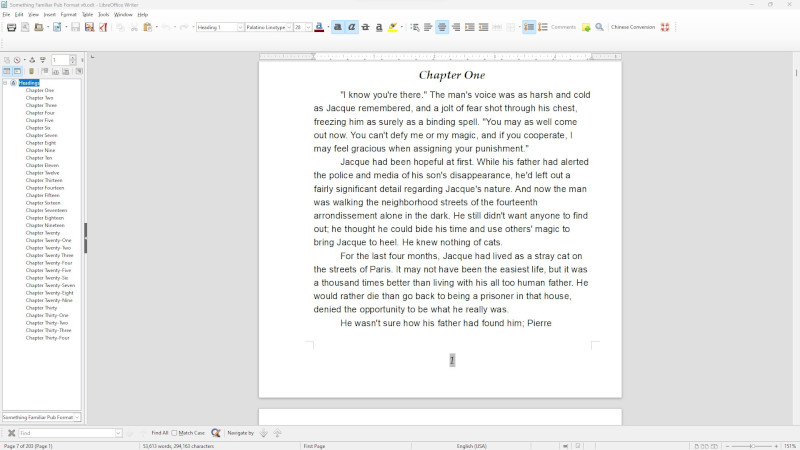Enable the Match Case checkbox
Screen dimensions: 800x450
[174, 433]
